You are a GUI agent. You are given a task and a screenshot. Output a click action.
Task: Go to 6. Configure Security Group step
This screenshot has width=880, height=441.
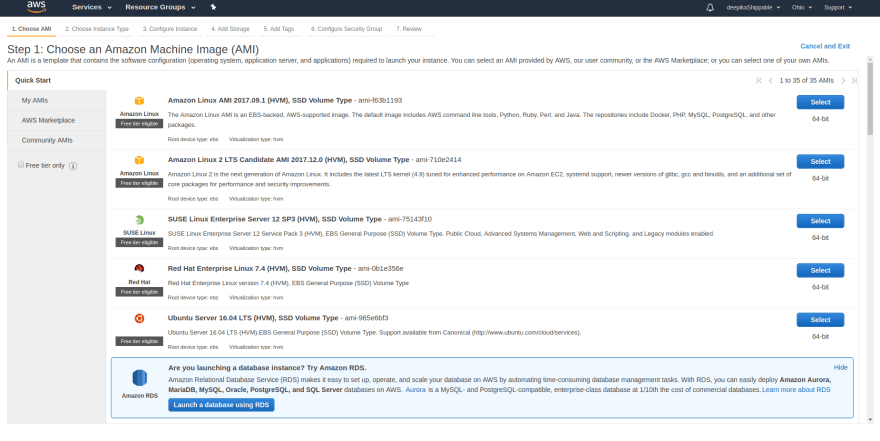346,29
